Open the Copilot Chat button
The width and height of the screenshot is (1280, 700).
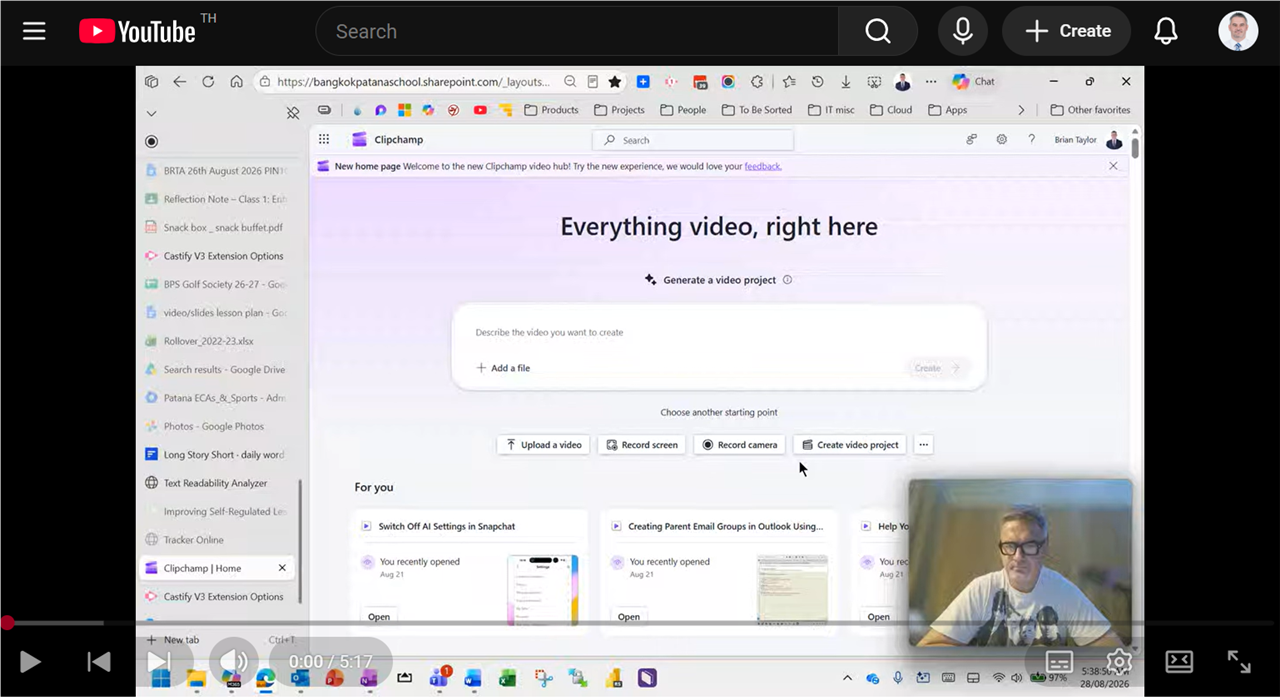974,82
